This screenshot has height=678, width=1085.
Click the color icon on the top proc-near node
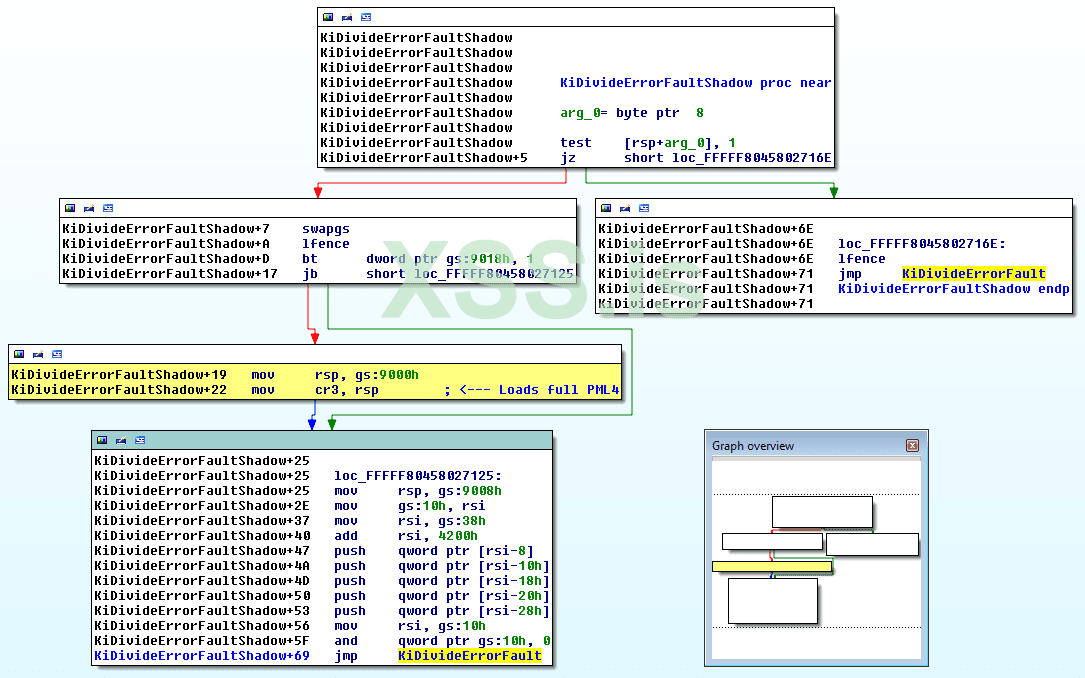pyautogui.click(x=328, y=17)
